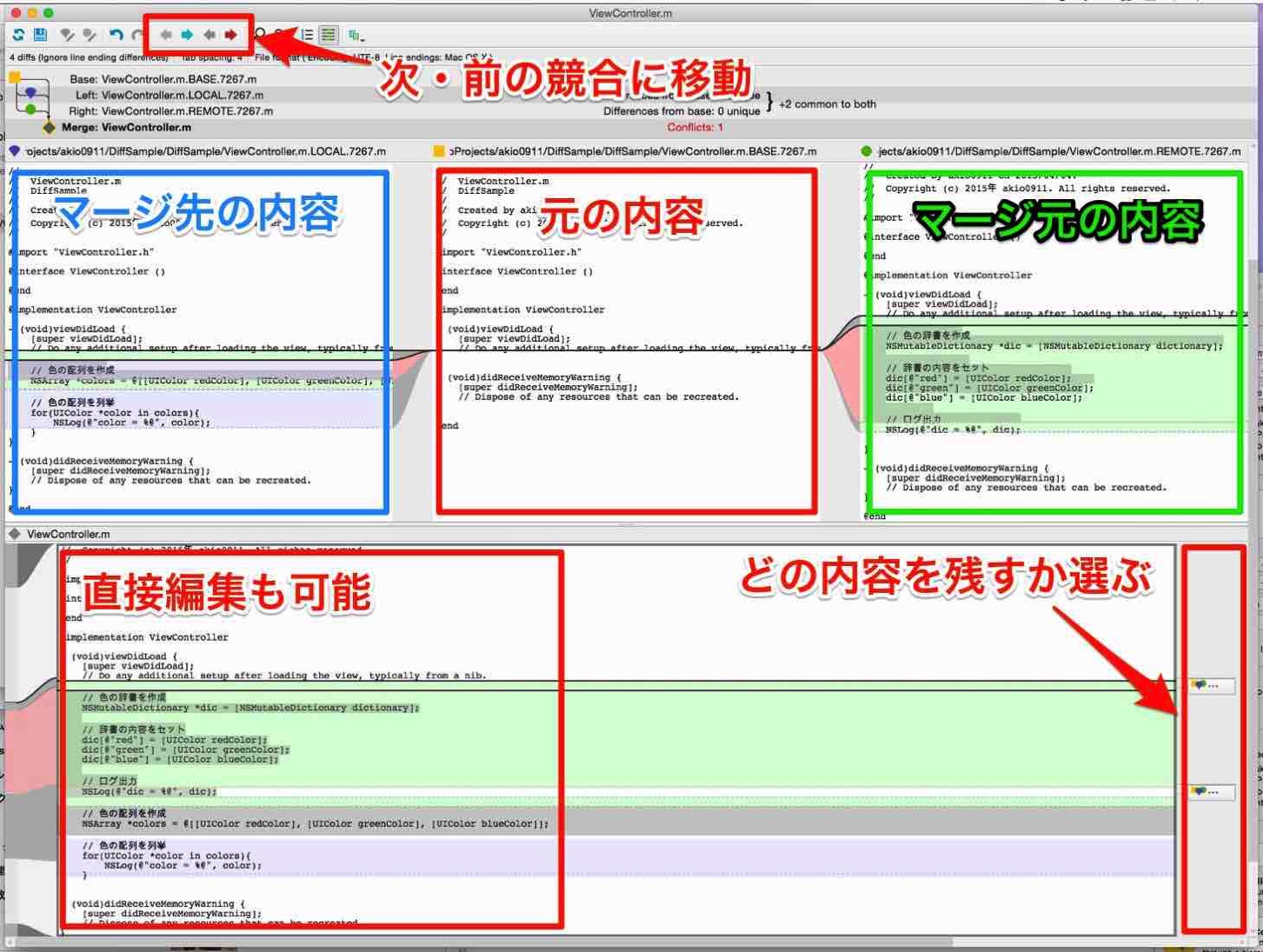Open the comparison method dropdown

coord(356,36)
